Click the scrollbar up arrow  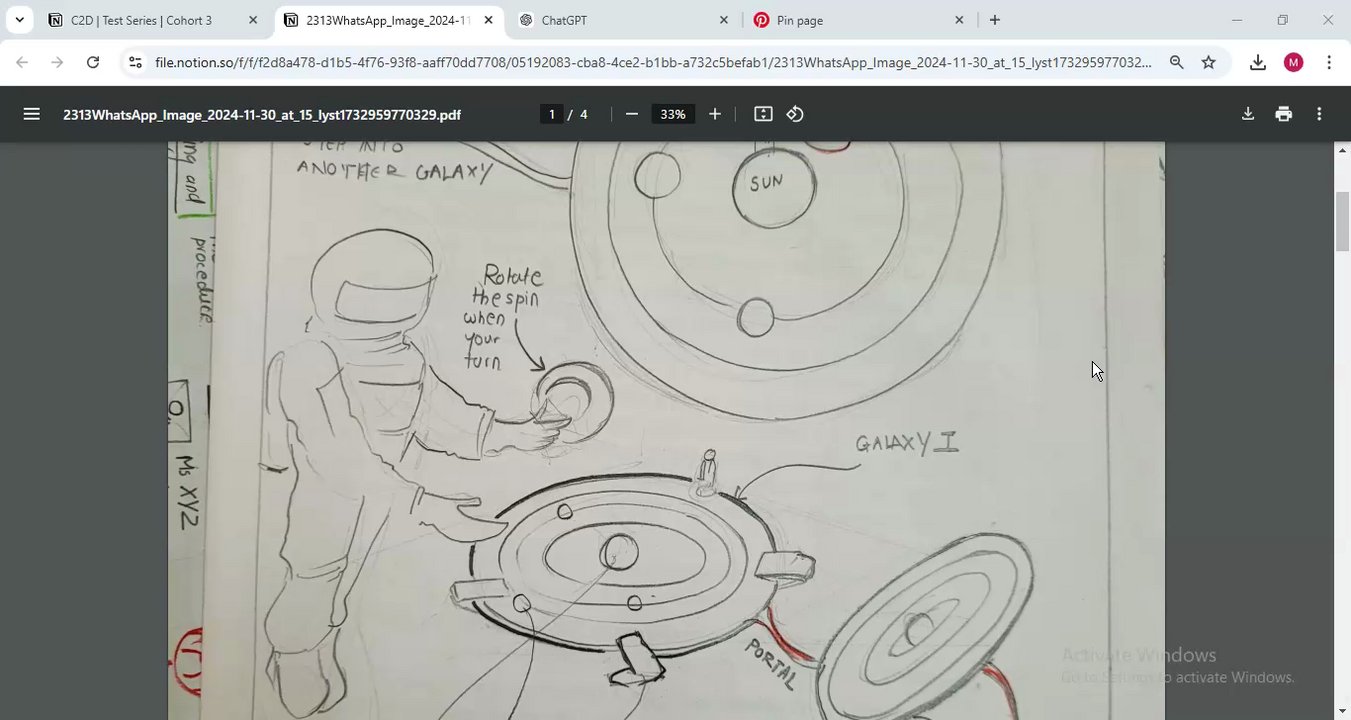click(x=1342, y=150)
